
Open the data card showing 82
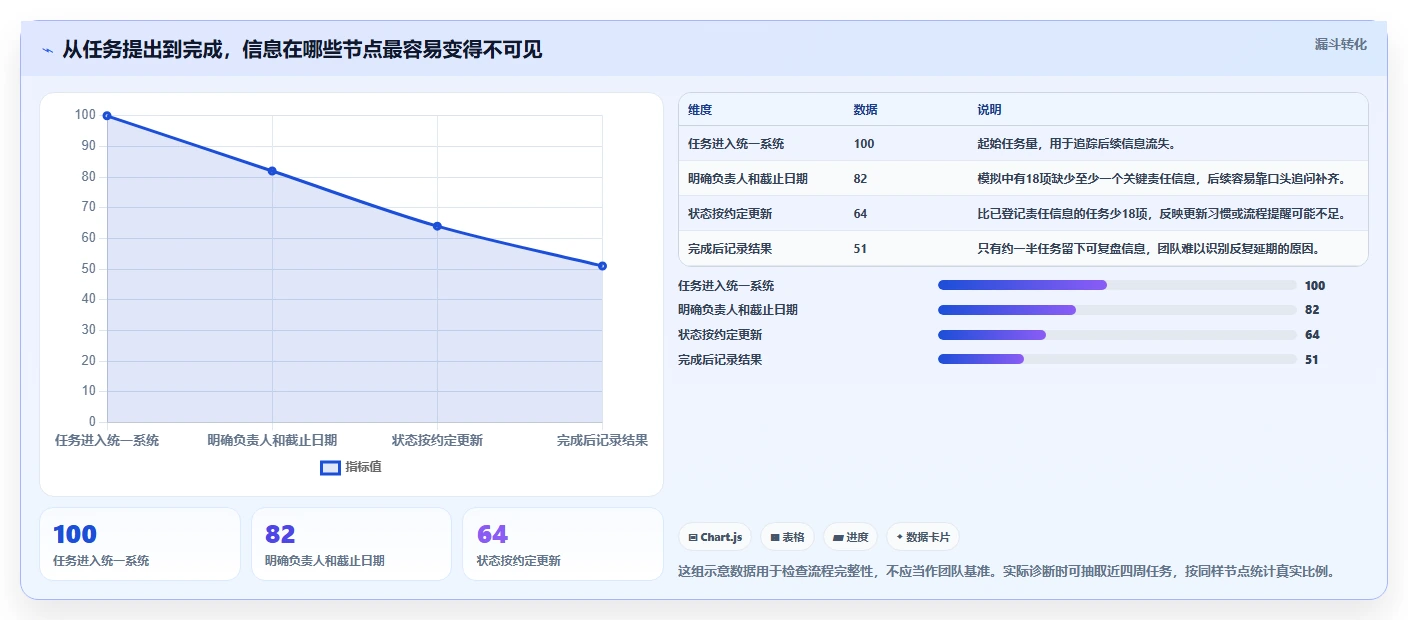[352, 544]
